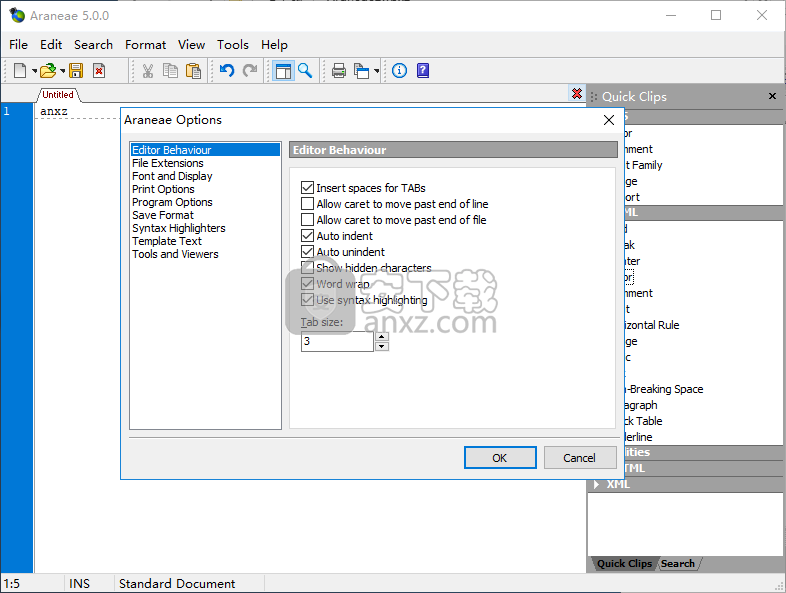The image size is (786, 593).
Task: Close the Araneae Options dialog
Action: pyautogui.click(x=609, y=120)
